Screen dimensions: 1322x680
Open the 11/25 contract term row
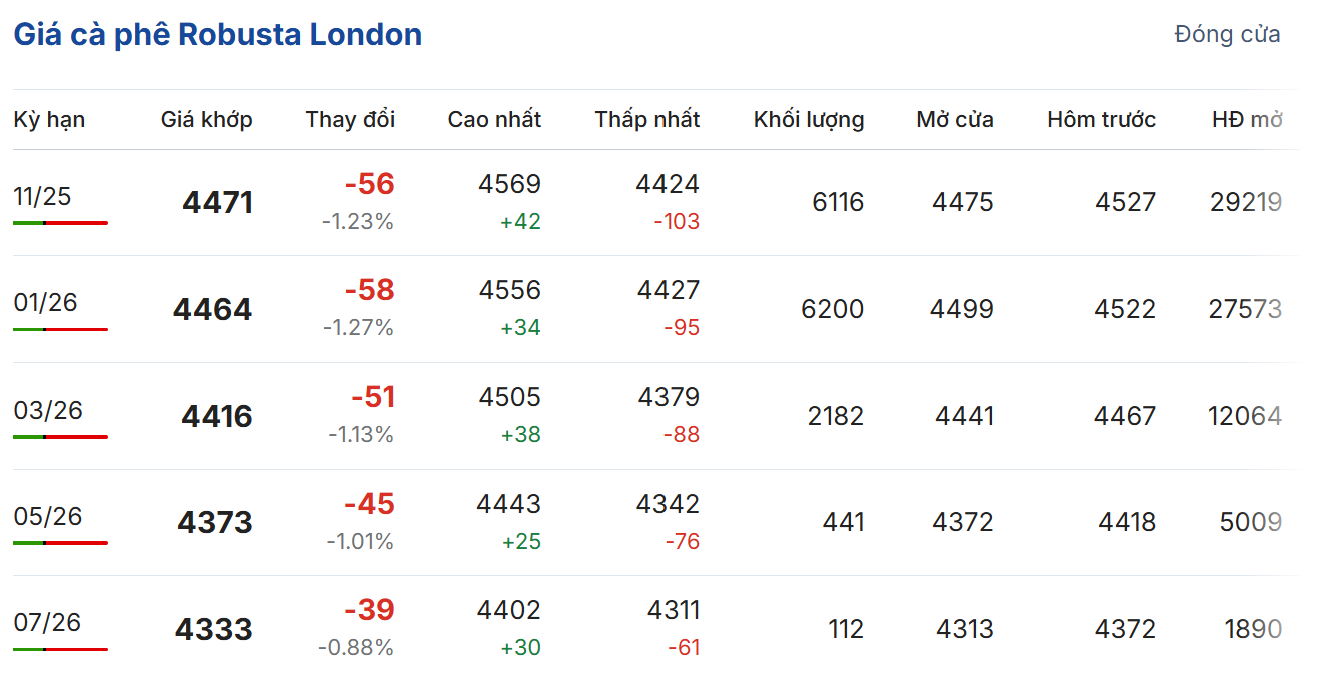pos(43,196)
